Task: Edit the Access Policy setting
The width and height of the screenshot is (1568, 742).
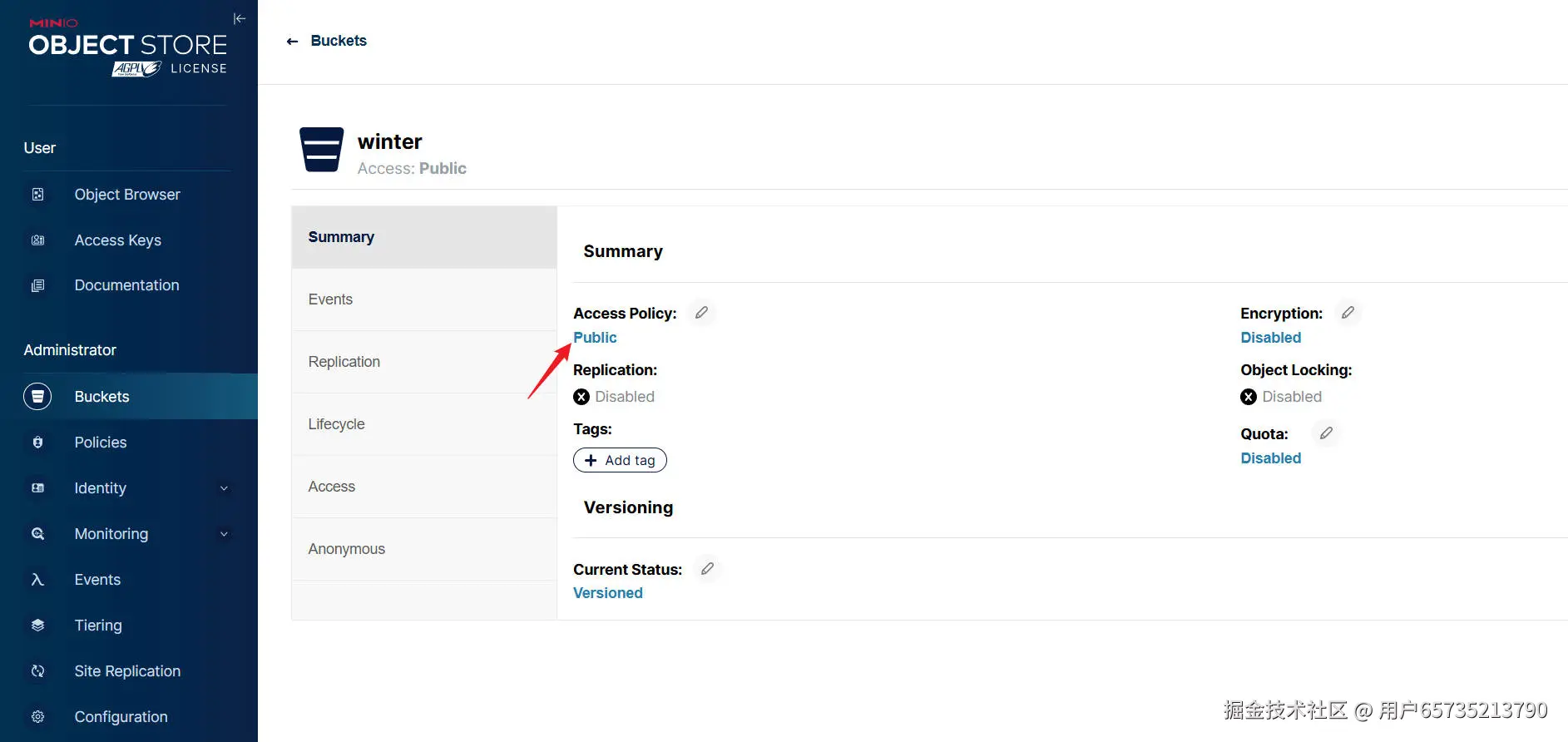Action: click(702, 313)
